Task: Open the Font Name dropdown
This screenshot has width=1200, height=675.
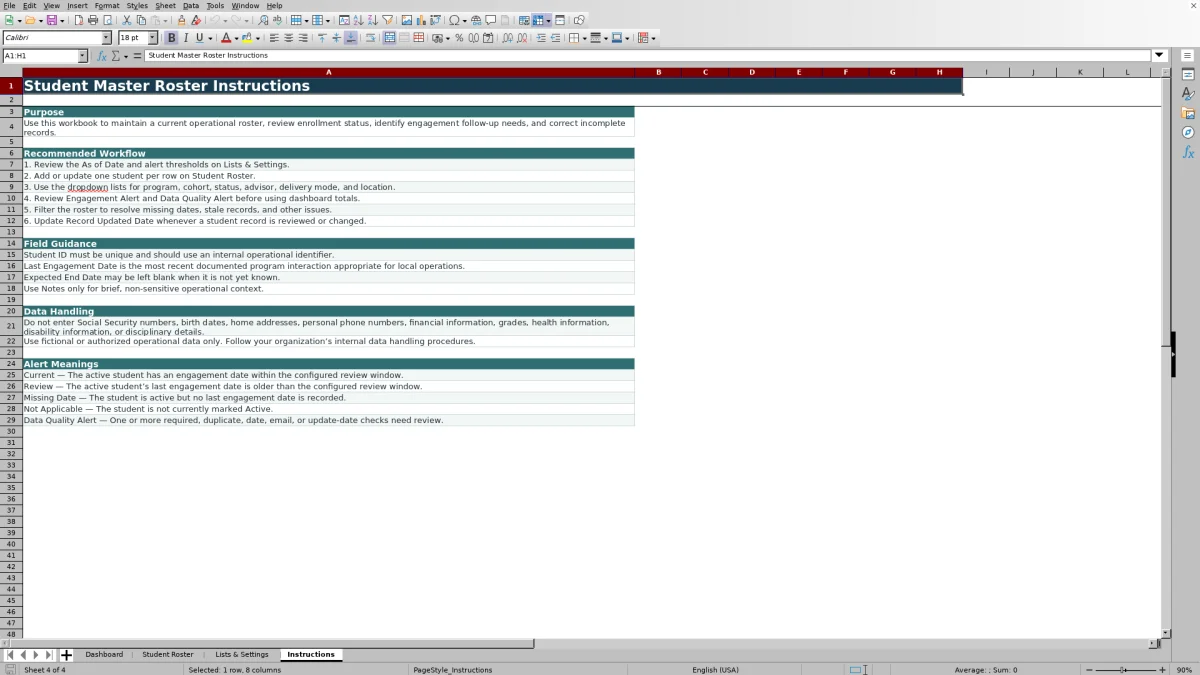Action: (x=106, y=38)
